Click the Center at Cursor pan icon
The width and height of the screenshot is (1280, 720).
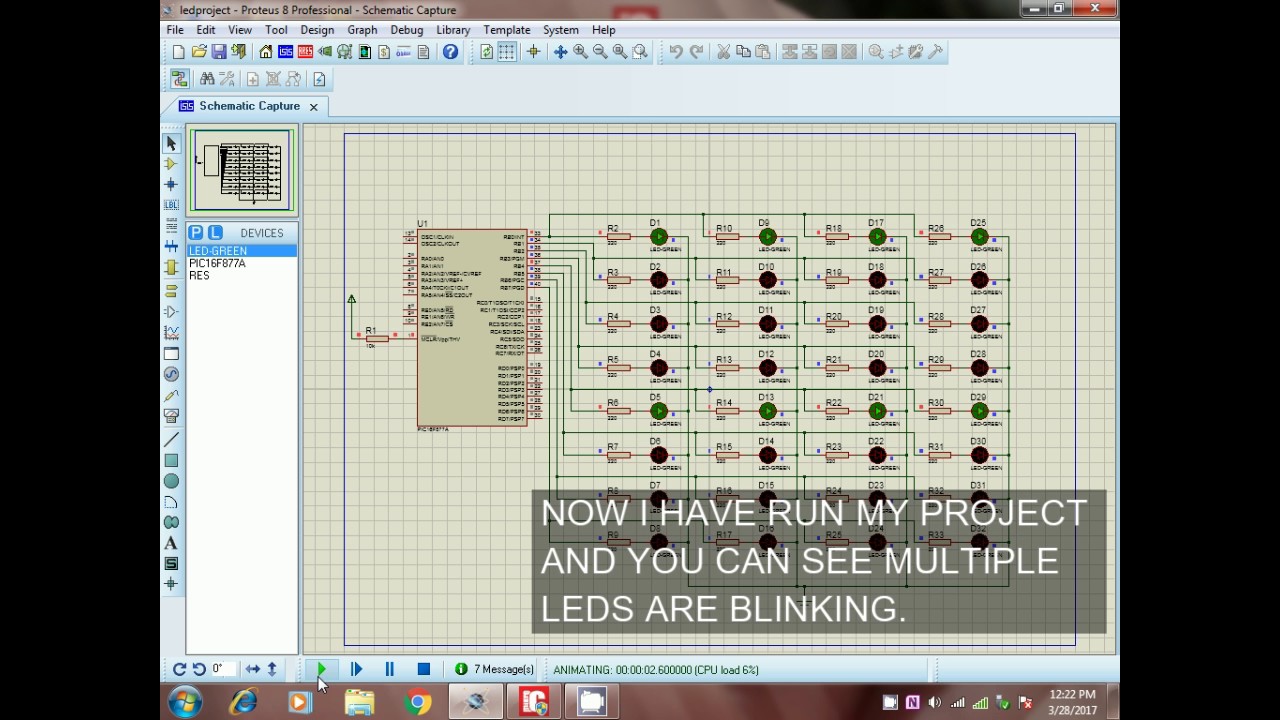click(x=560, y=52)
